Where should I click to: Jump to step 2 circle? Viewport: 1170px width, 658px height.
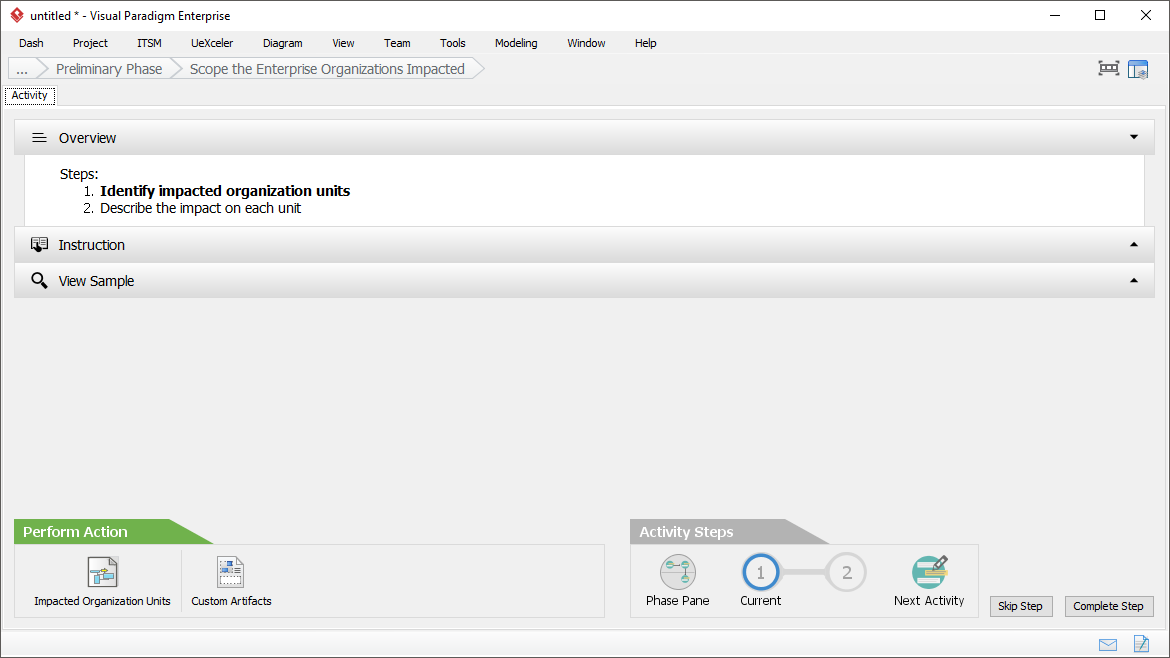[846, 572]
